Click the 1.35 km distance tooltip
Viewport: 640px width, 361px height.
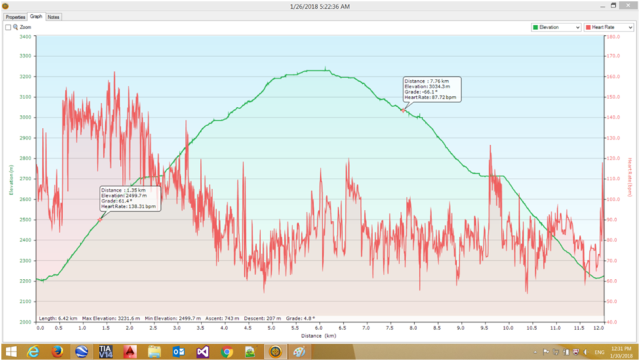pos(130,198)
